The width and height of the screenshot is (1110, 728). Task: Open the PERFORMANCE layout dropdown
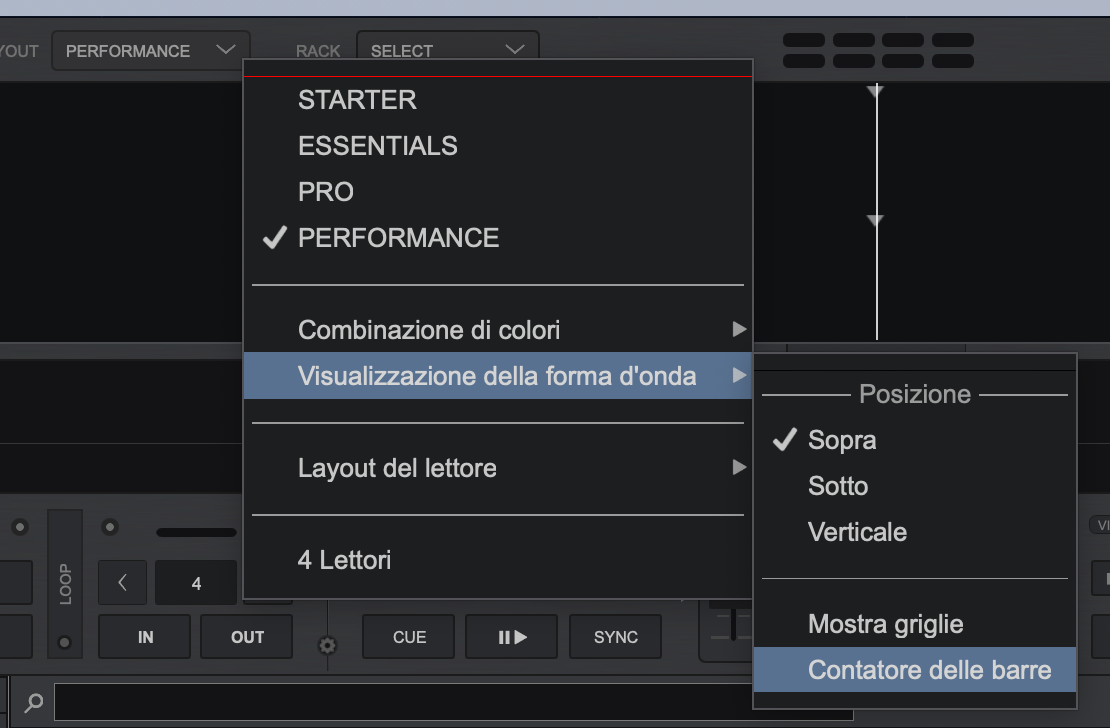coord(150,50)
